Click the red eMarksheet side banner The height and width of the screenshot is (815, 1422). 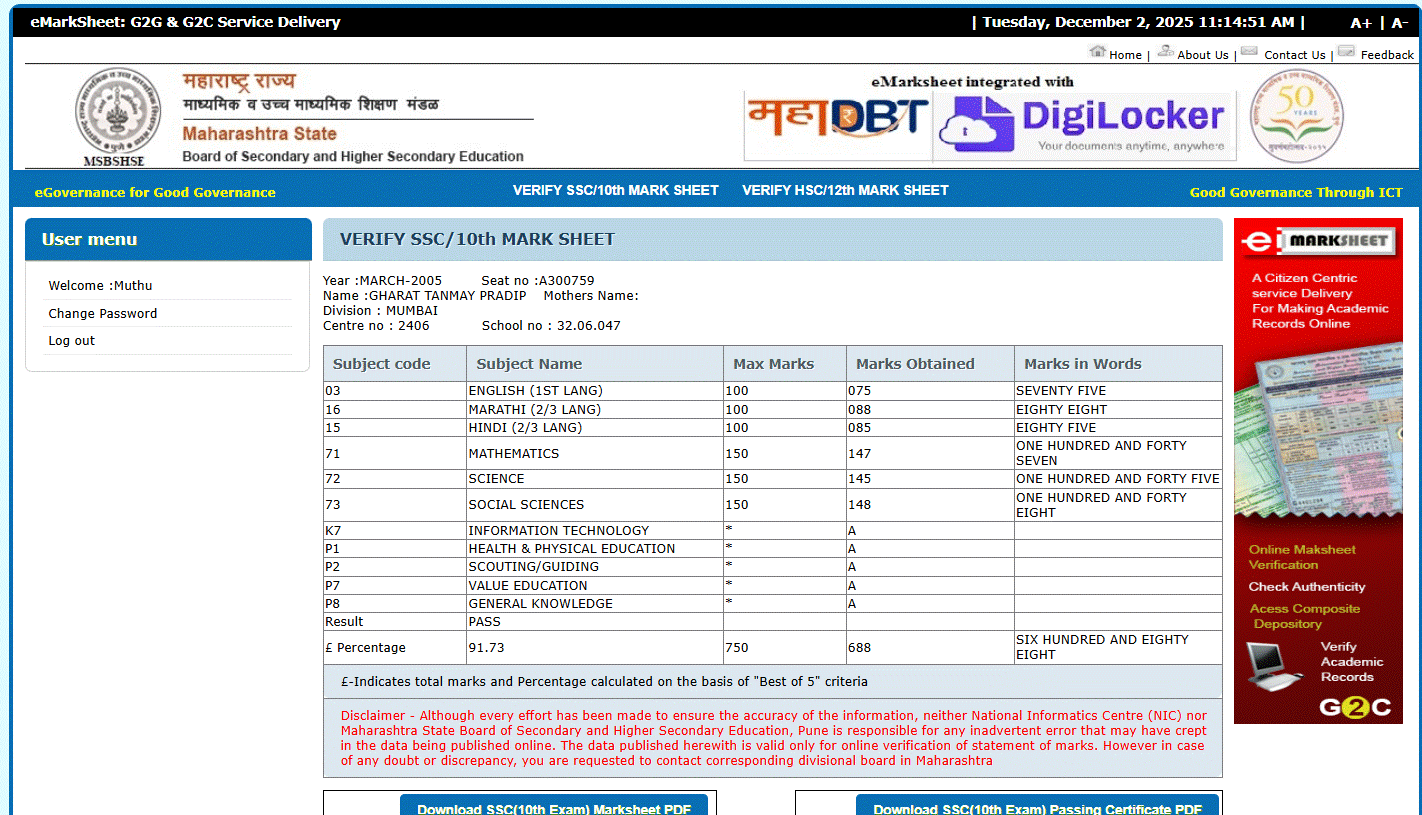(1317, 470)
